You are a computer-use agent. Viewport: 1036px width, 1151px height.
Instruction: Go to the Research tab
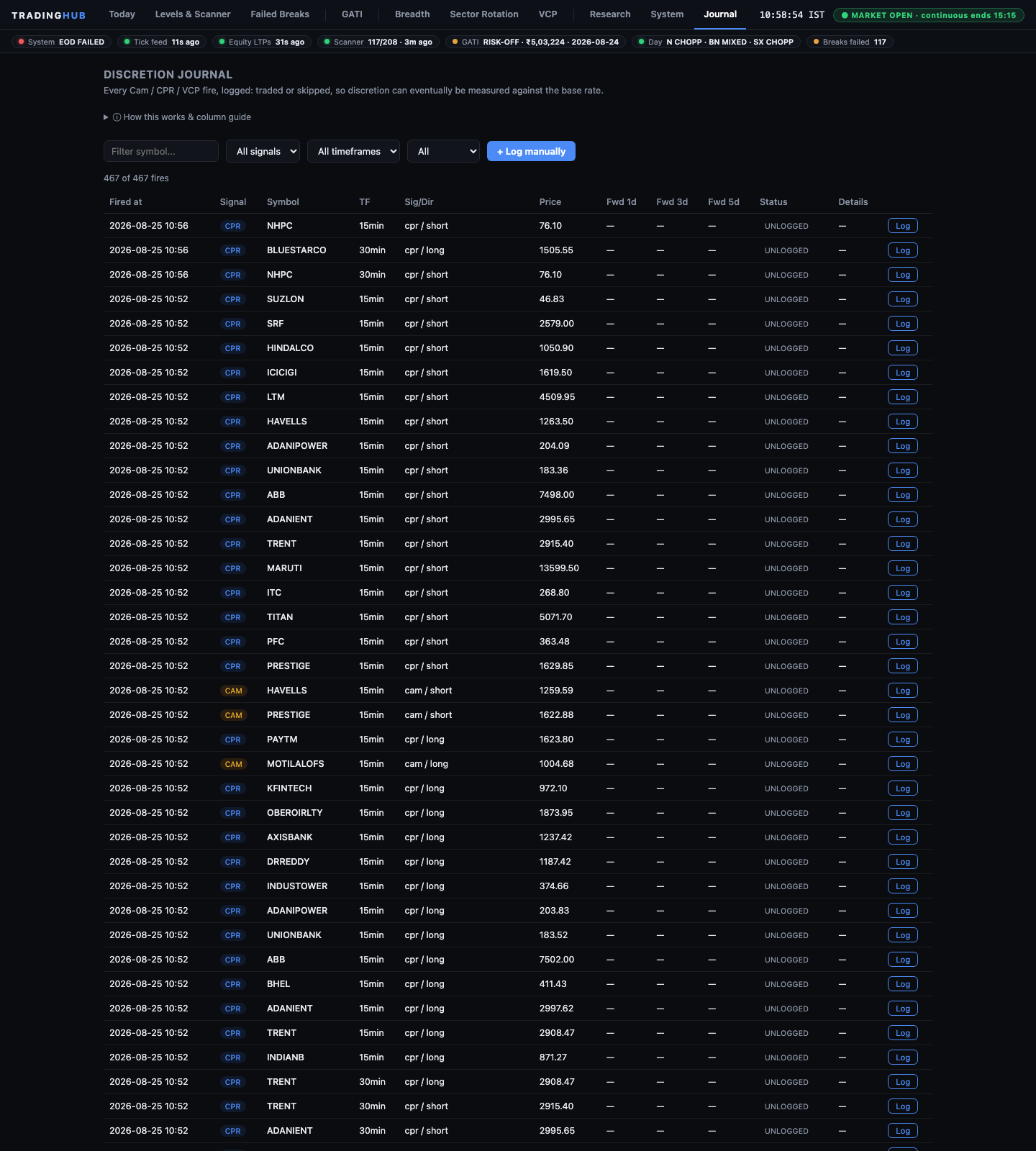(610, 14)
